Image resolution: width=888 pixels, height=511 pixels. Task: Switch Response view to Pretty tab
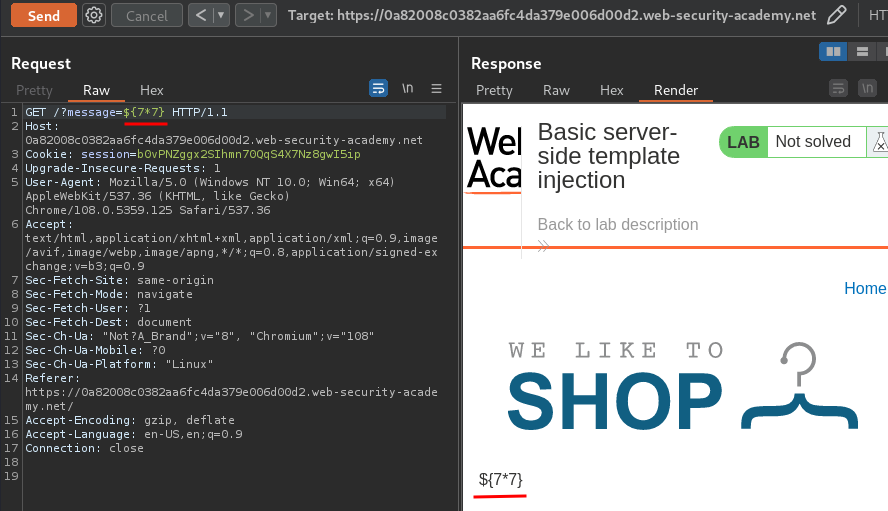point(494,90)
